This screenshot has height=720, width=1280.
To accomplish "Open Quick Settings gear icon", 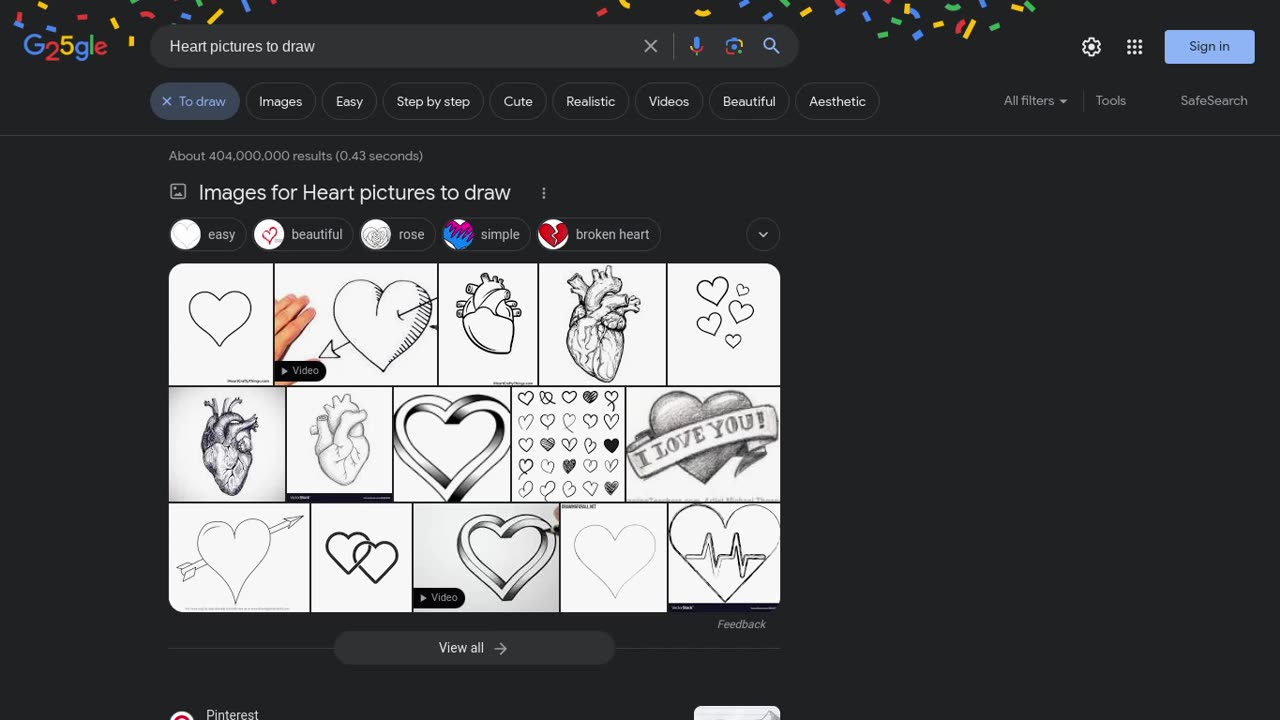I will (x=1091, y=47).
